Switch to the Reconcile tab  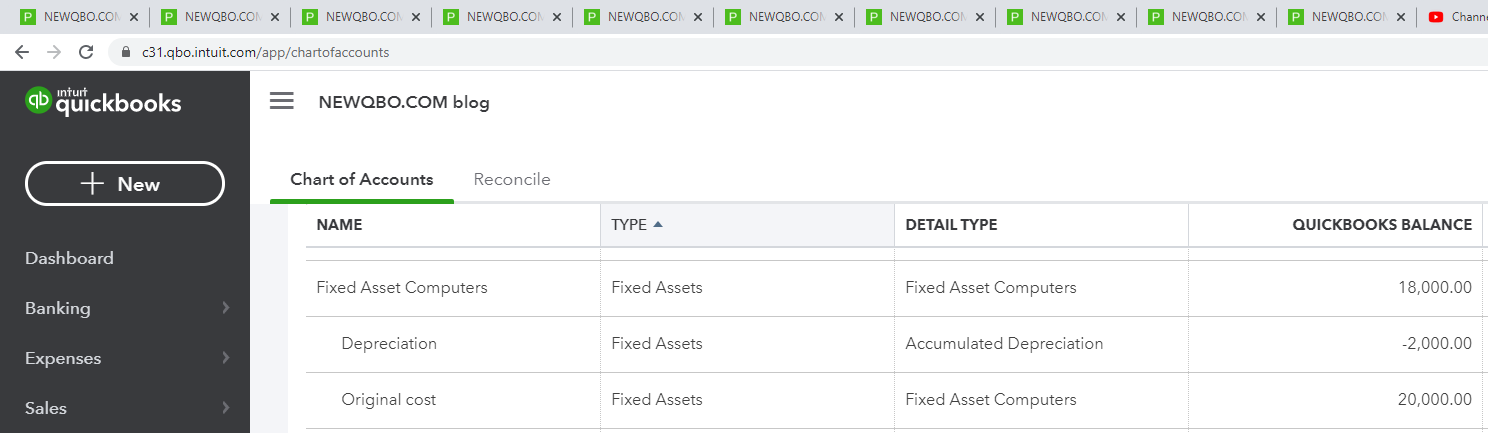pos(512,180)
